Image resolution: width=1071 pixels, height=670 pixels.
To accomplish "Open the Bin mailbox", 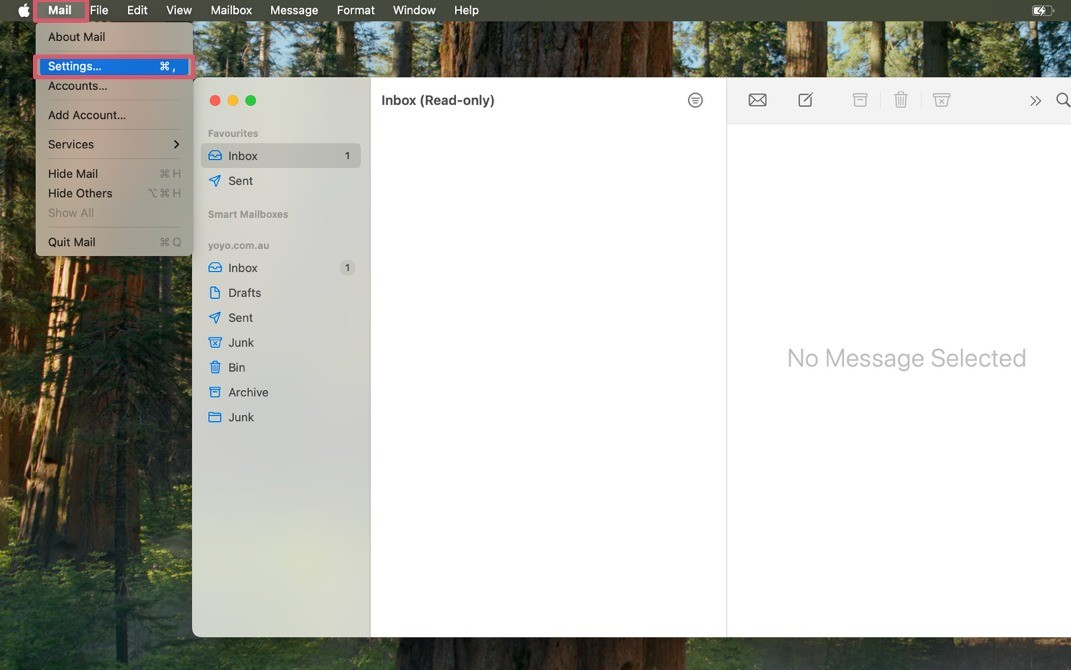I will pyautogui.click(x=281, y=367).
